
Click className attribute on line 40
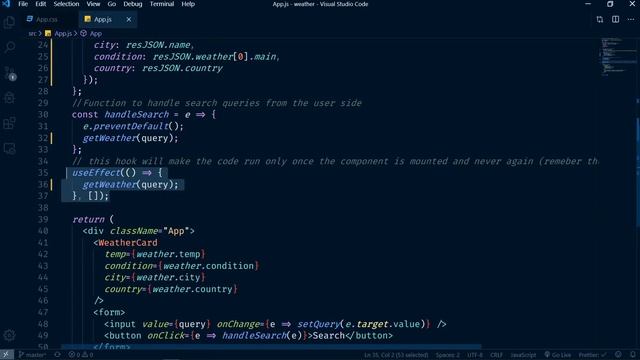pyautogui.click(x=134, y=231)
